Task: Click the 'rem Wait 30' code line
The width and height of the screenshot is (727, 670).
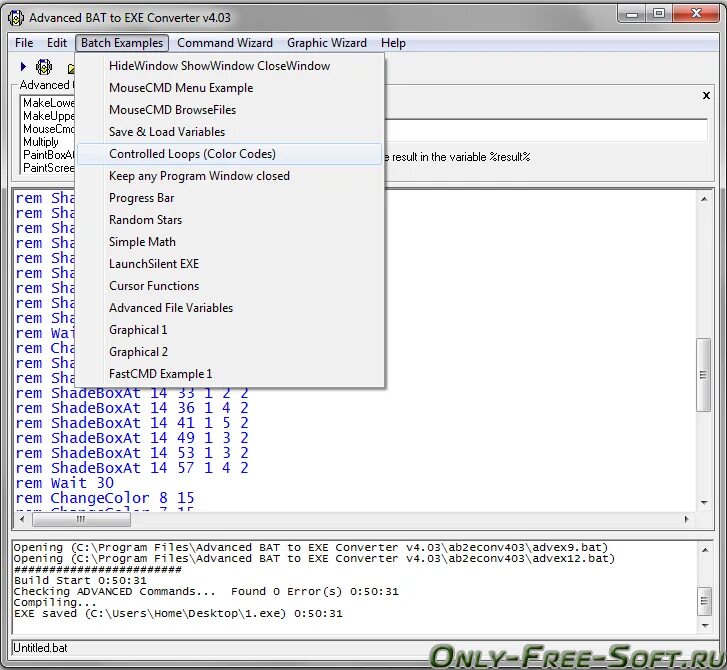Action: pos(64,483)
